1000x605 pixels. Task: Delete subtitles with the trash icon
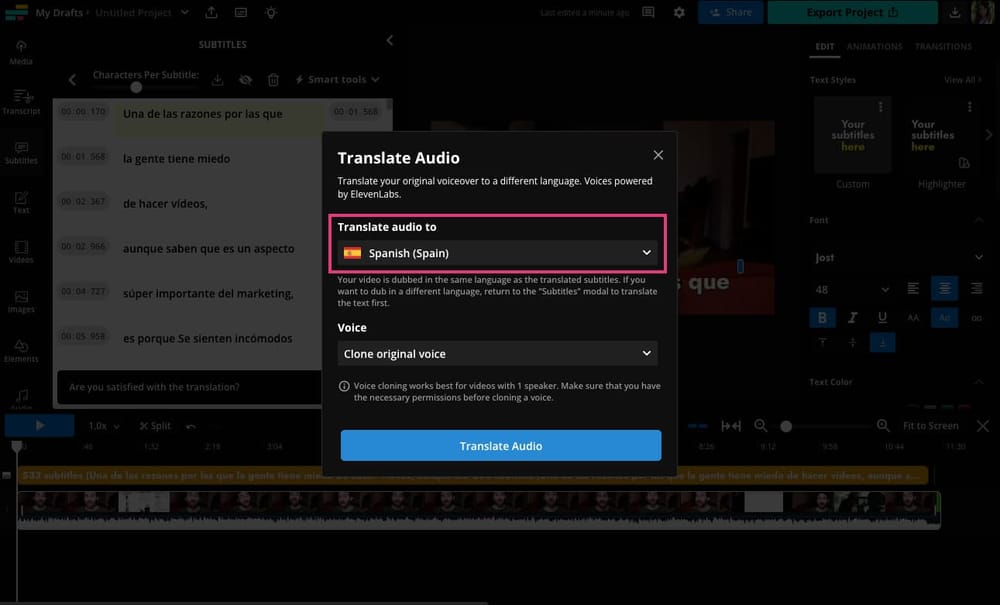[x=273, y=79]
